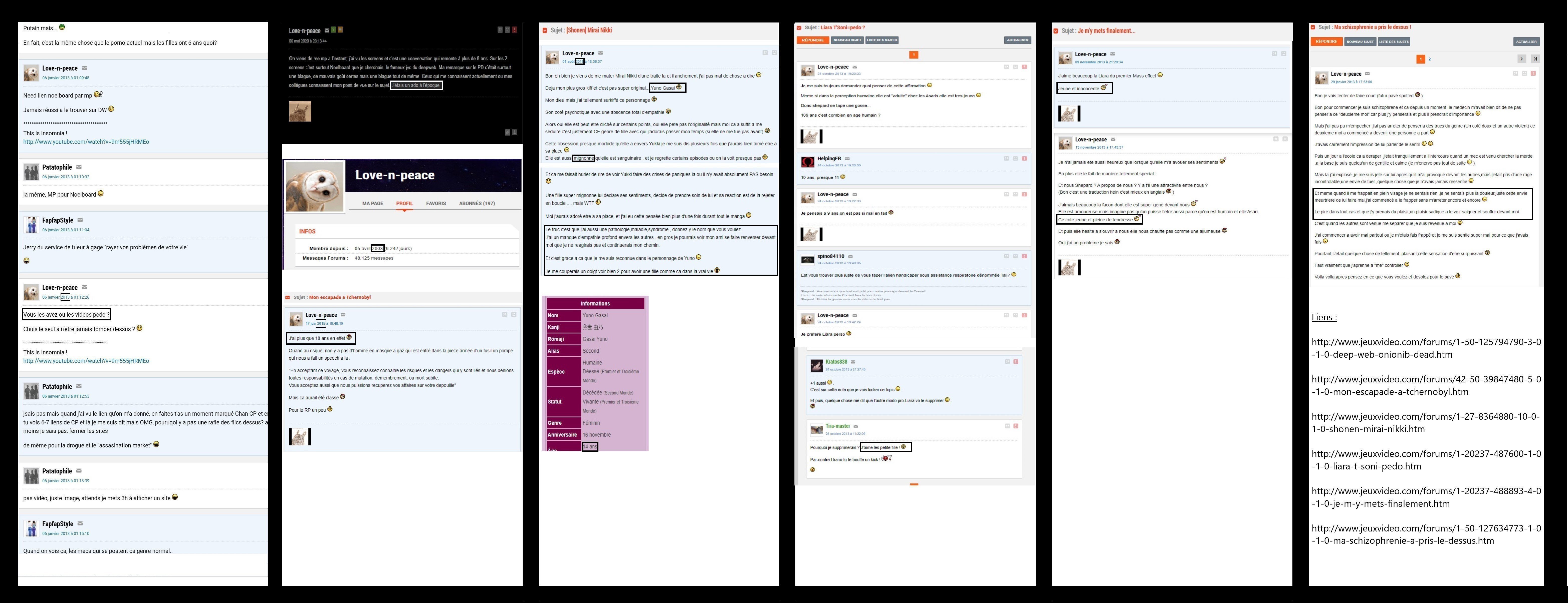Click the envelope icon next to Patatophile's 01:10:32 post

79,167
